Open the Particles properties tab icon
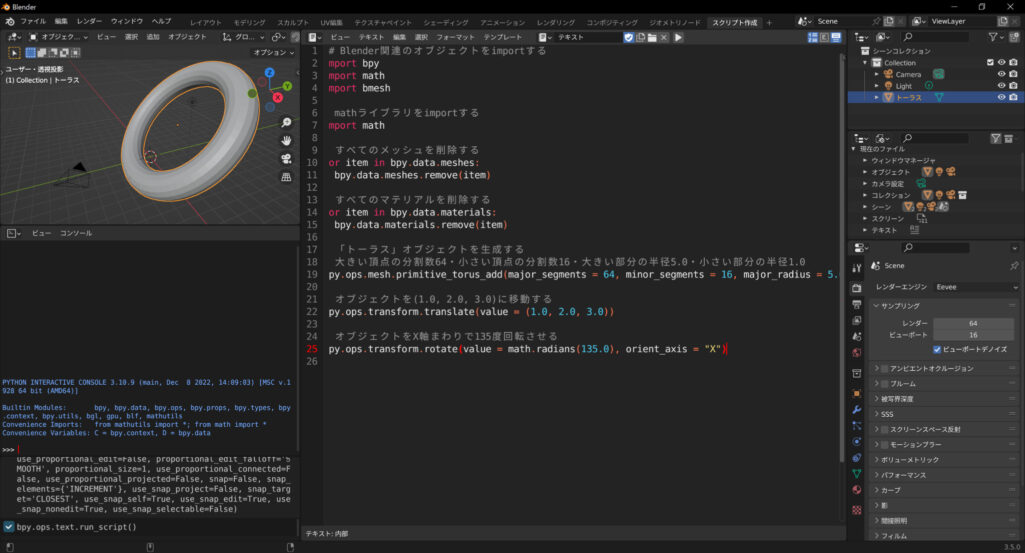Viewport: 1025px width, 553px height. (857, 426)
